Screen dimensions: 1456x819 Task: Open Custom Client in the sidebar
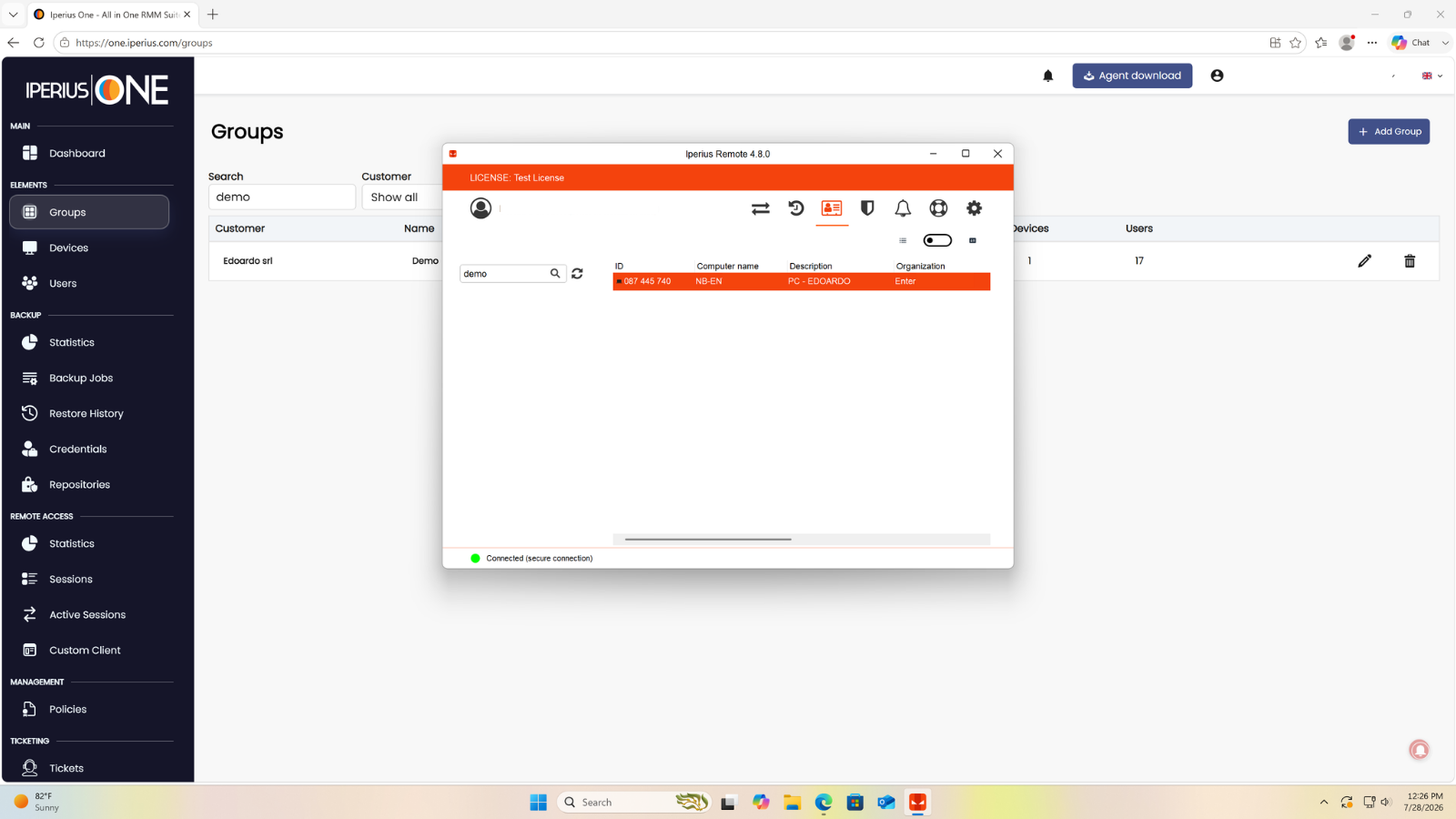pyautogui.click(x=89, y=650)
